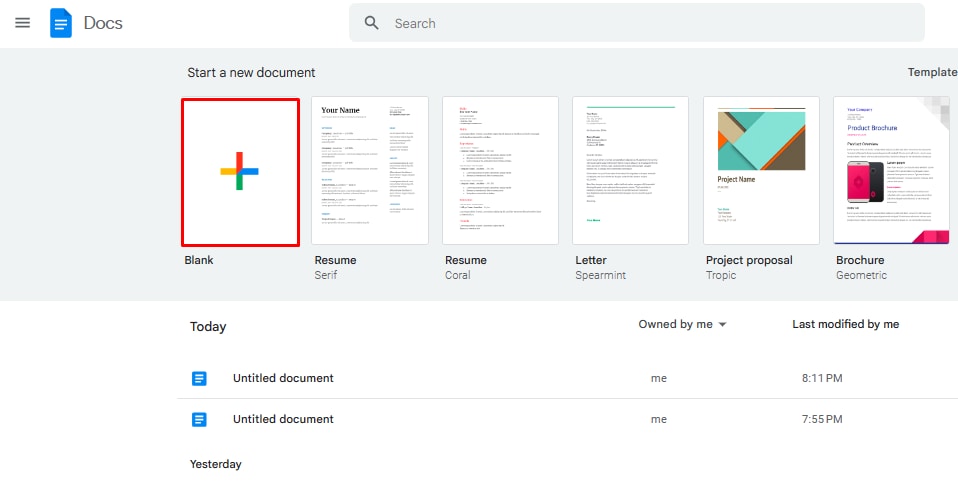Sort by Last modified by me
Viewport: 958px width, 484px height.
(845, 324)
